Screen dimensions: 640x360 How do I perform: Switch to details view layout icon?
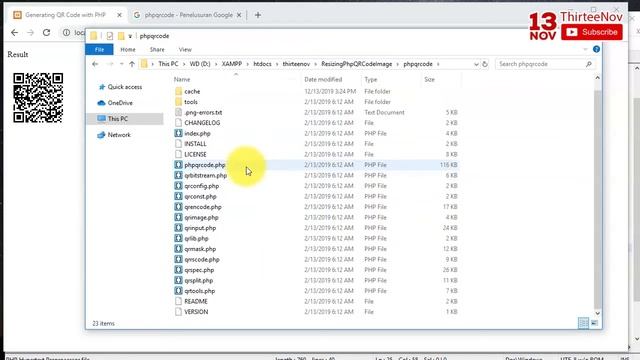(x=583, y=323)
